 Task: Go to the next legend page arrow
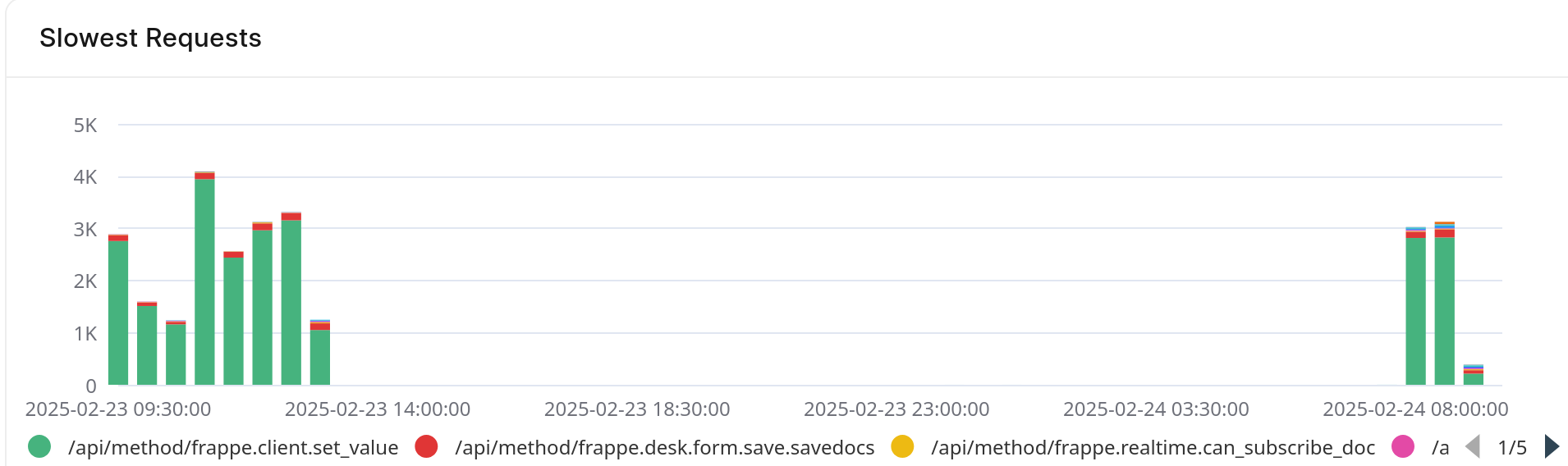coord(1551,447)
